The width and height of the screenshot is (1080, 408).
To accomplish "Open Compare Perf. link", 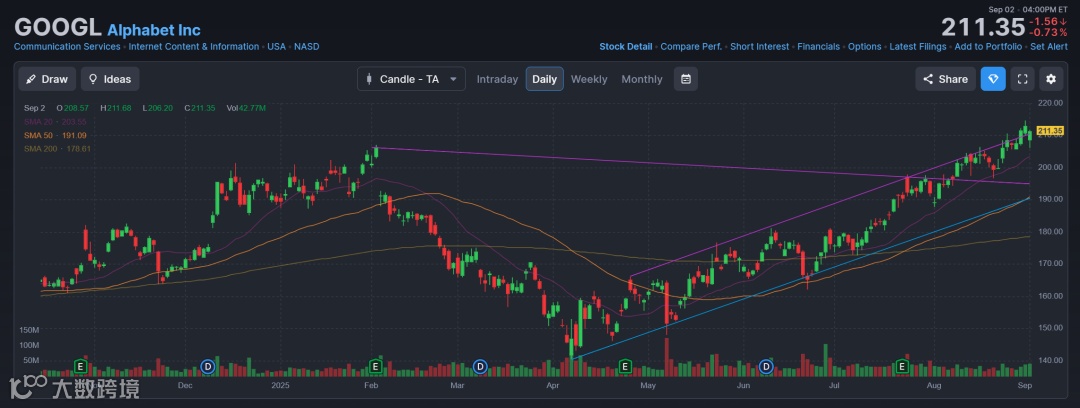I will point(691,47).
